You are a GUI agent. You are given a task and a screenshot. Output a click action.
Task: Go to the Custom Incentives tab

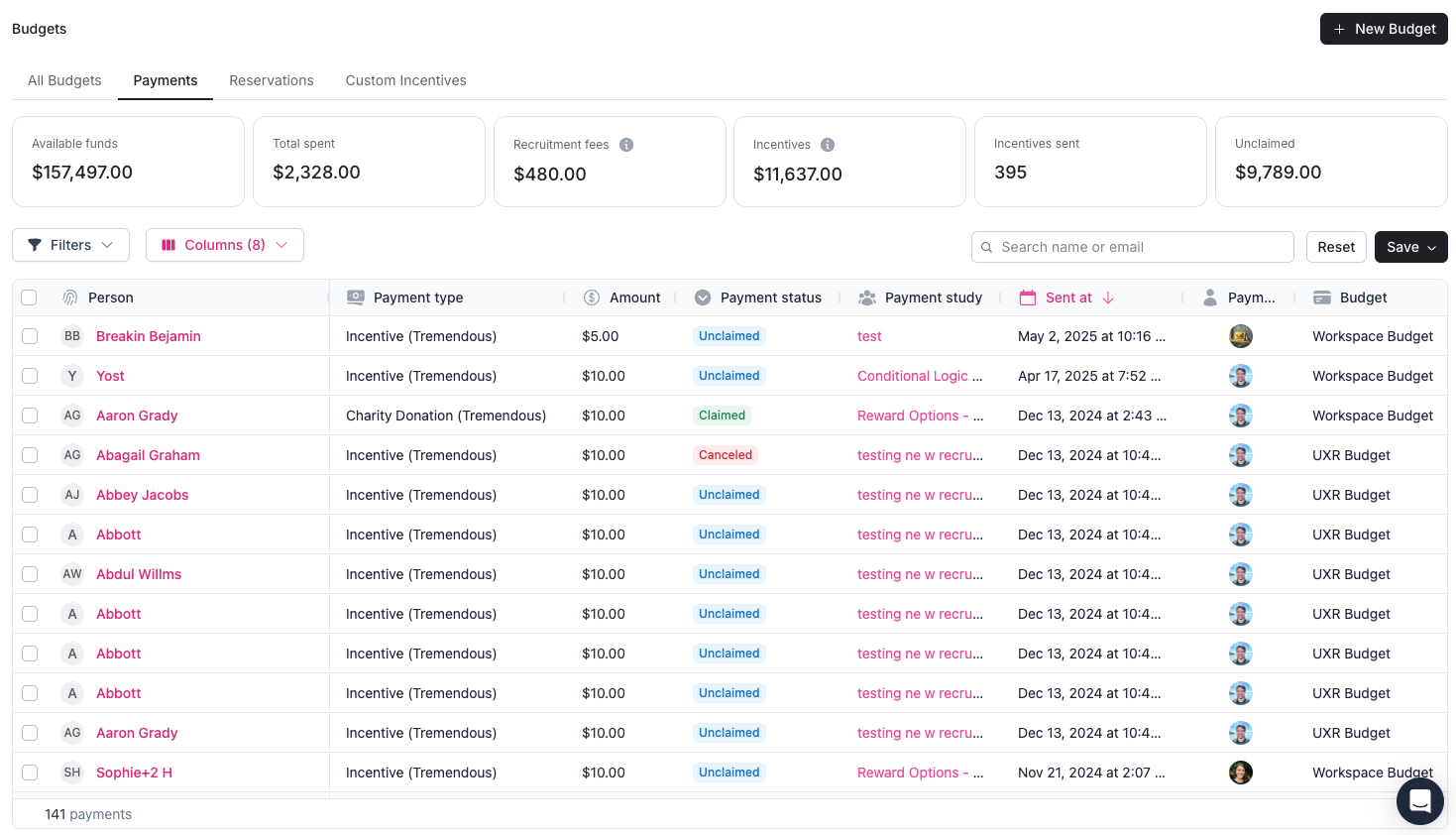405,80
